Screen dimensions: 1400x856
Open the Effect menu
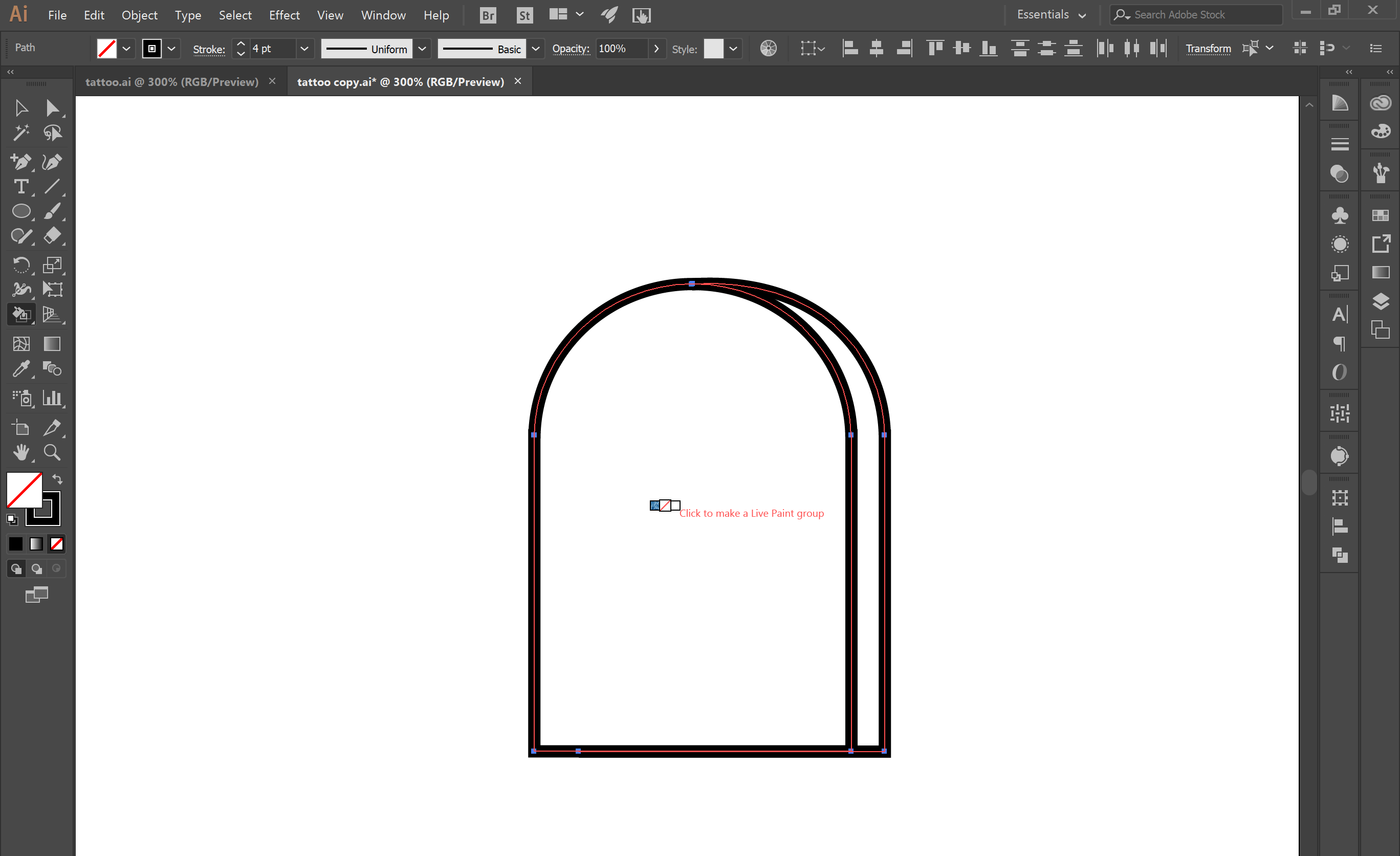tap(284, 15)
